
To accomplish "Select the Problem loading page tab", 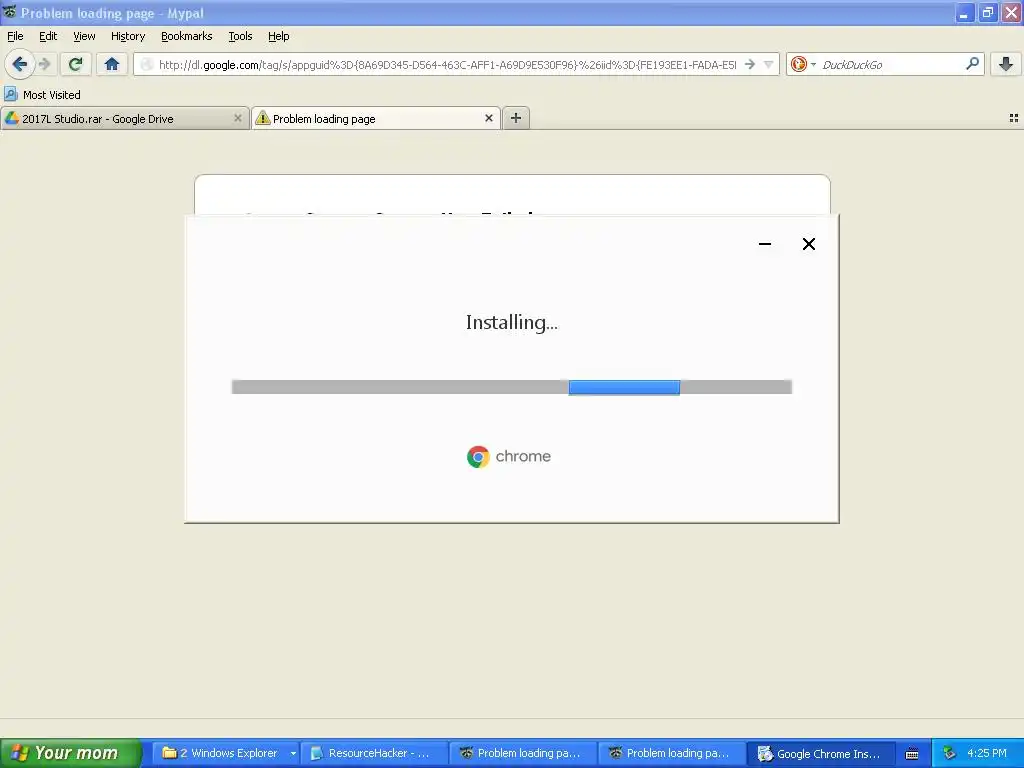I will click(376, 118).
